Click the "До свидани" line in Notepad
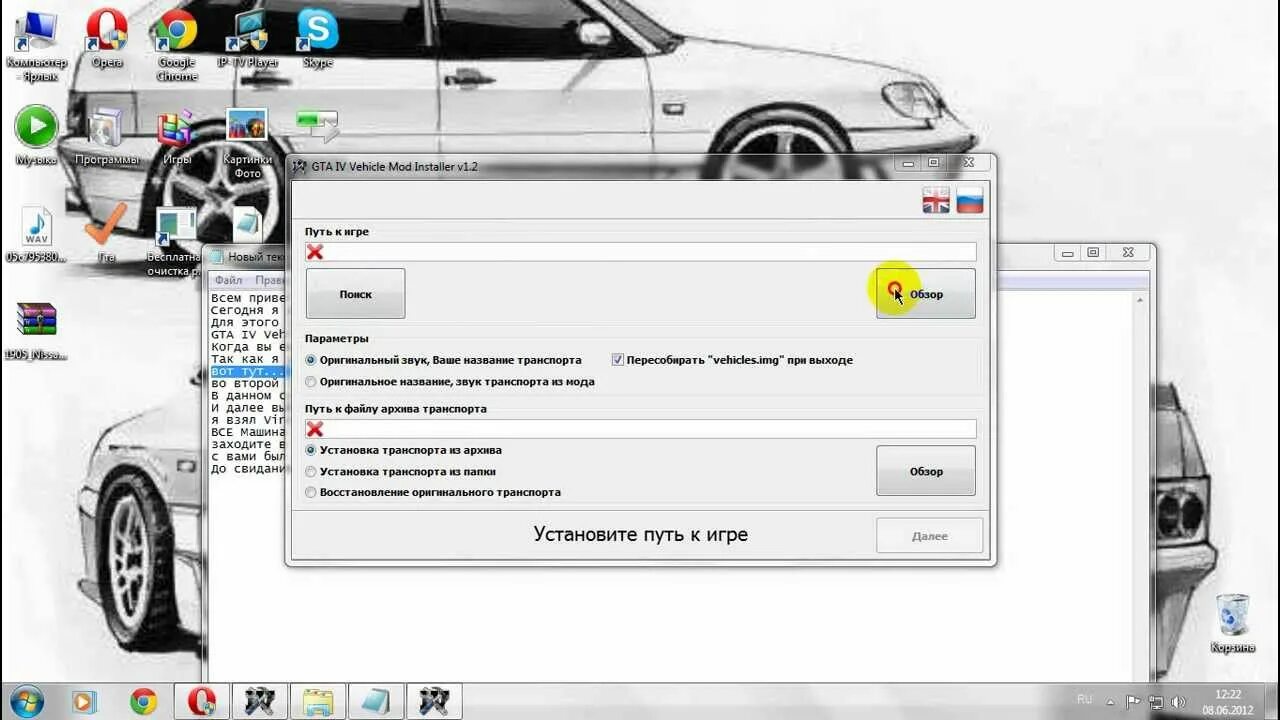The height and width of the screenshot is (720, 1280). [x=247, y=468]
